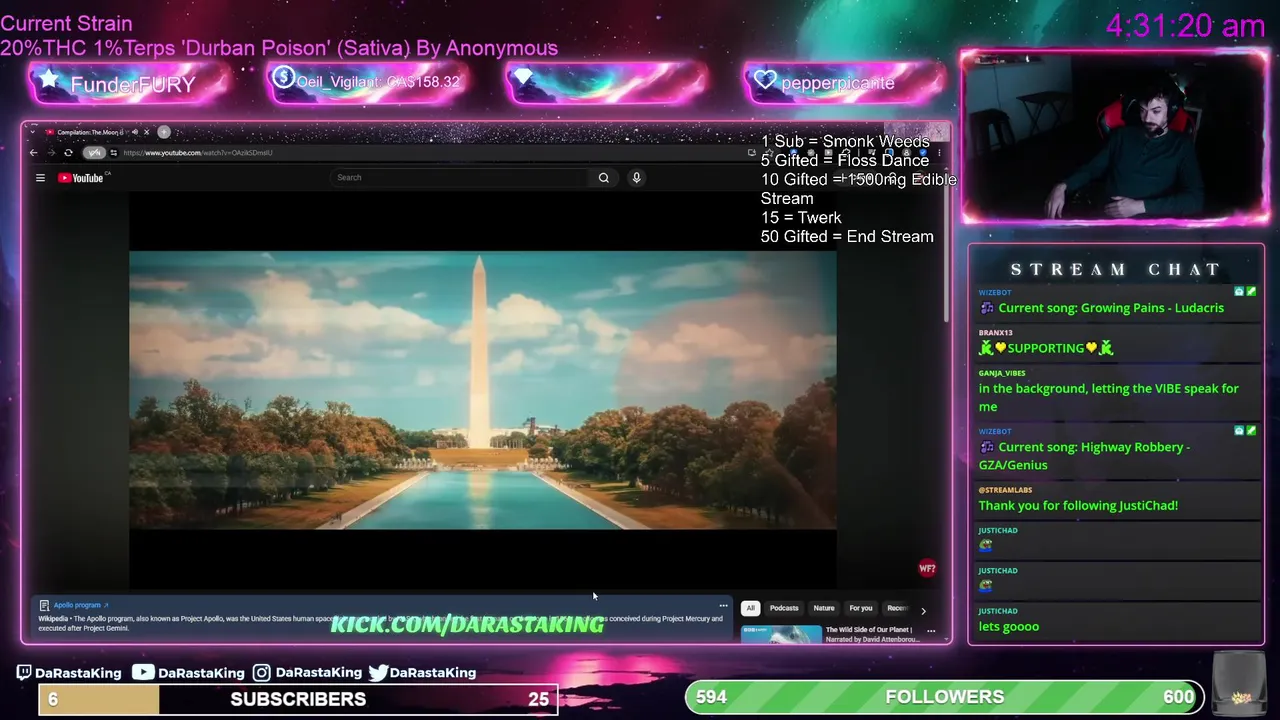Click the 'lets goooo' chat message

(x=1009, y=626)
